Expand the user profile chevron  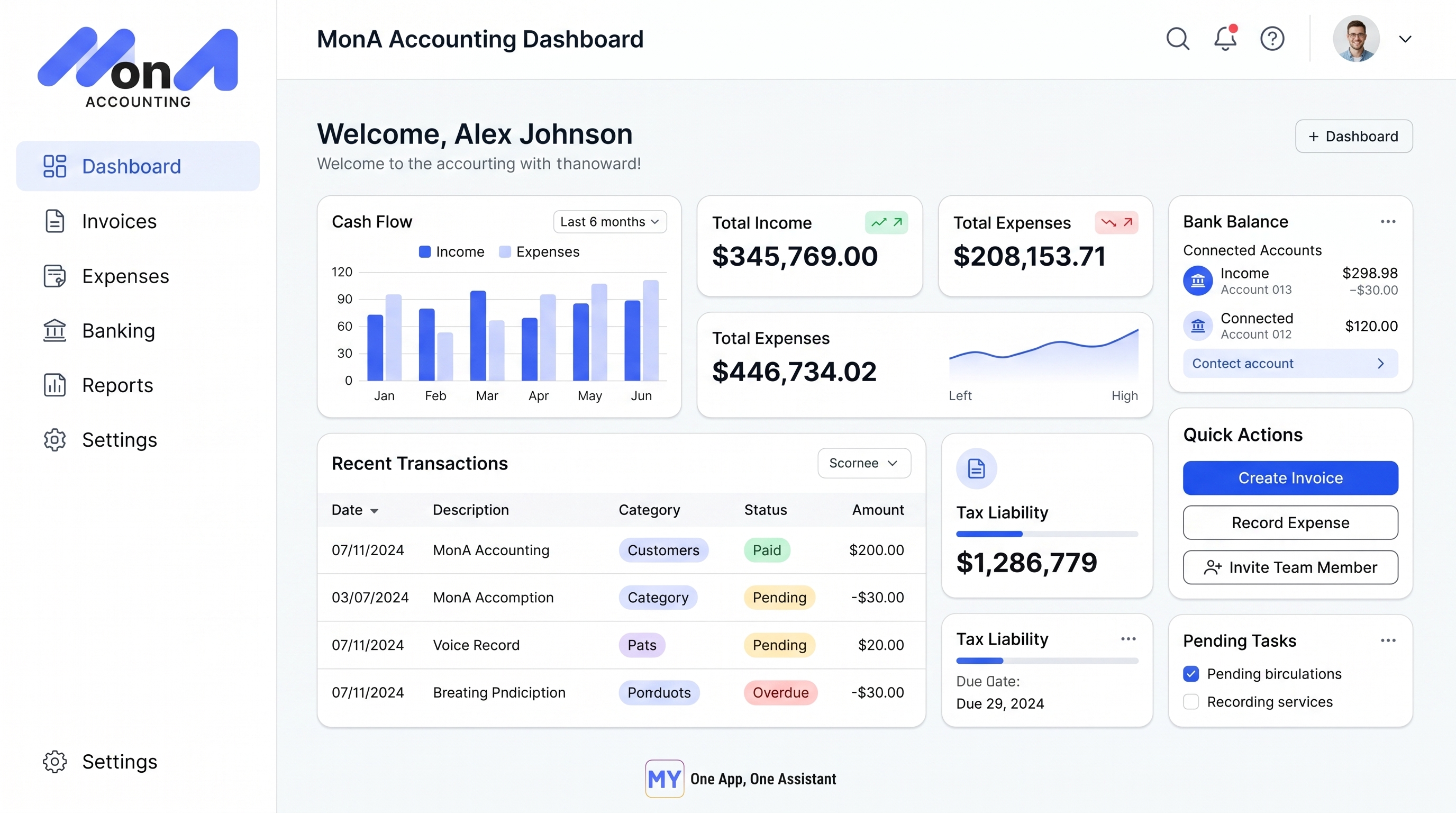coord(1405,39)
